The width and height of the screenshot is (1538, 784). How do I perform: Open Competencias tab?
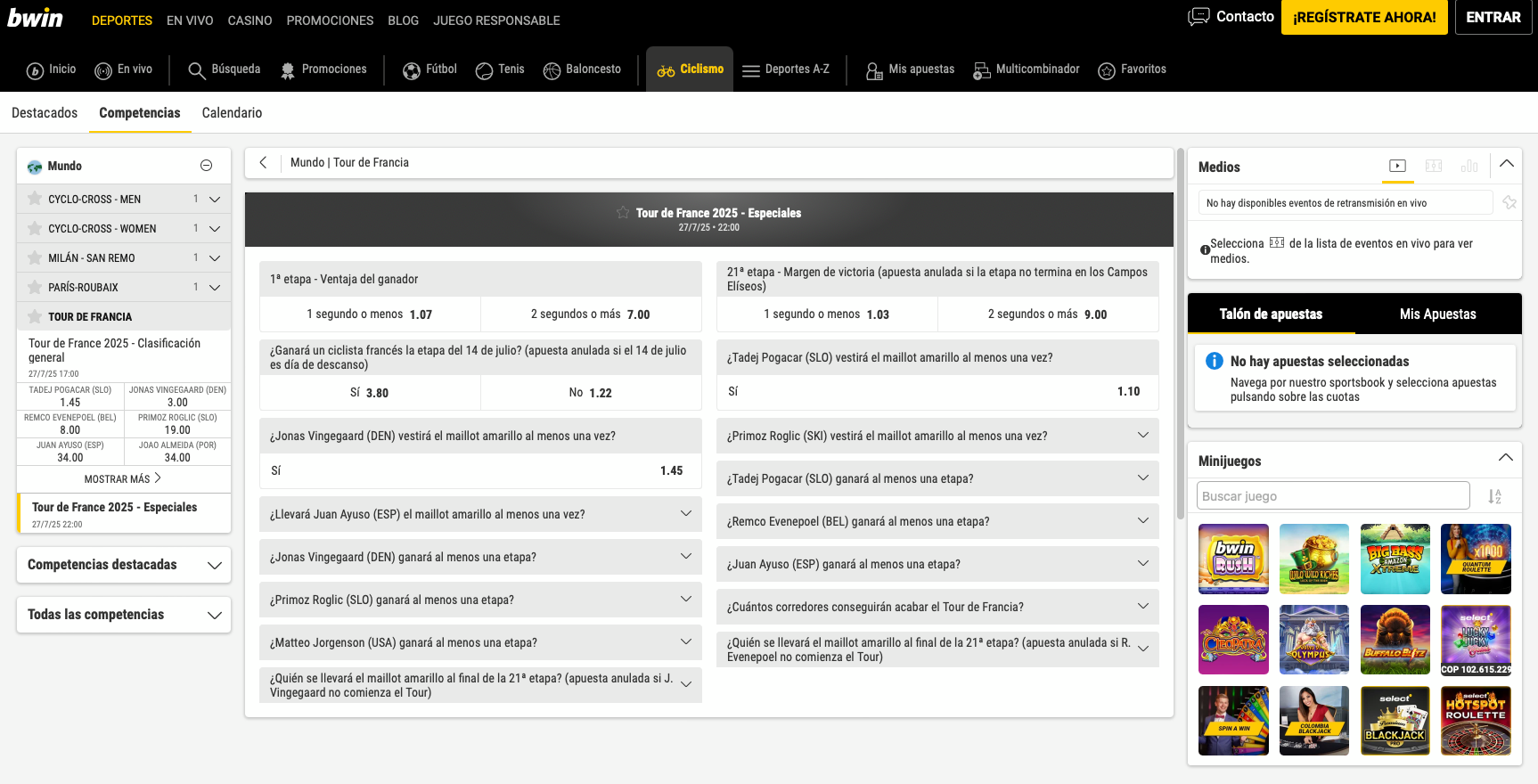(x=140, y=113)
